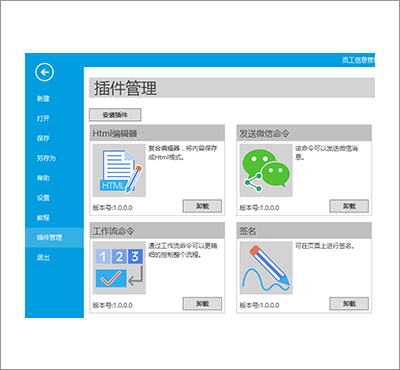The height and width of the screenshot is (370, 400).
Task: Uninstall the 签名 plugin
Action: (x=349, y=304)
